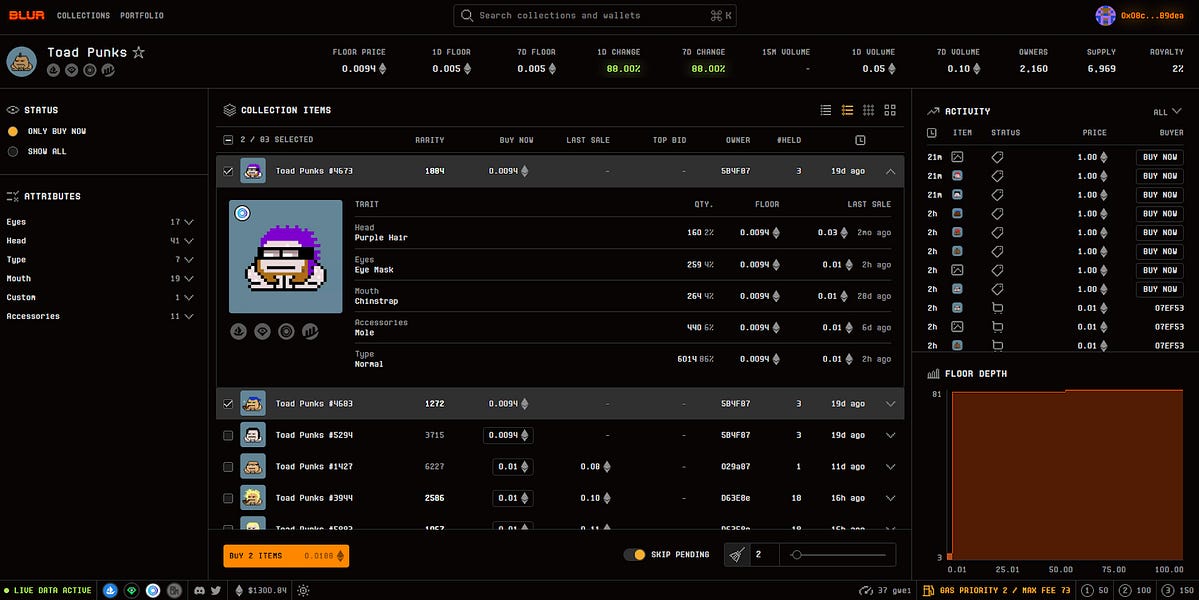Open the Activity 'All' filter dropdown
Viewport: 1199px width, 600px height.
click(x=1166, y=112)
